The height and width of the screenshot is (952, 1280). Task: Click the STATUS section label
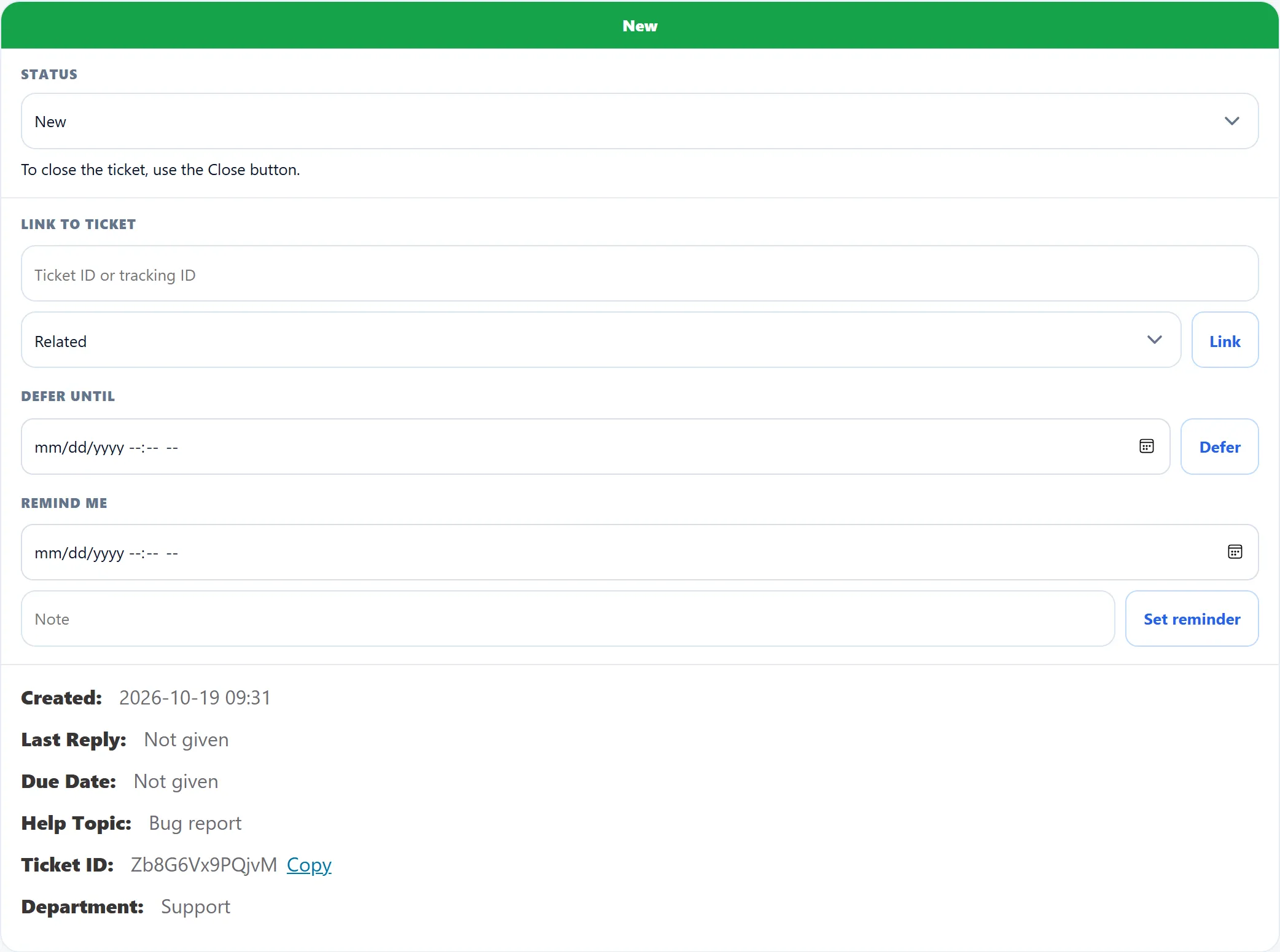49,74
